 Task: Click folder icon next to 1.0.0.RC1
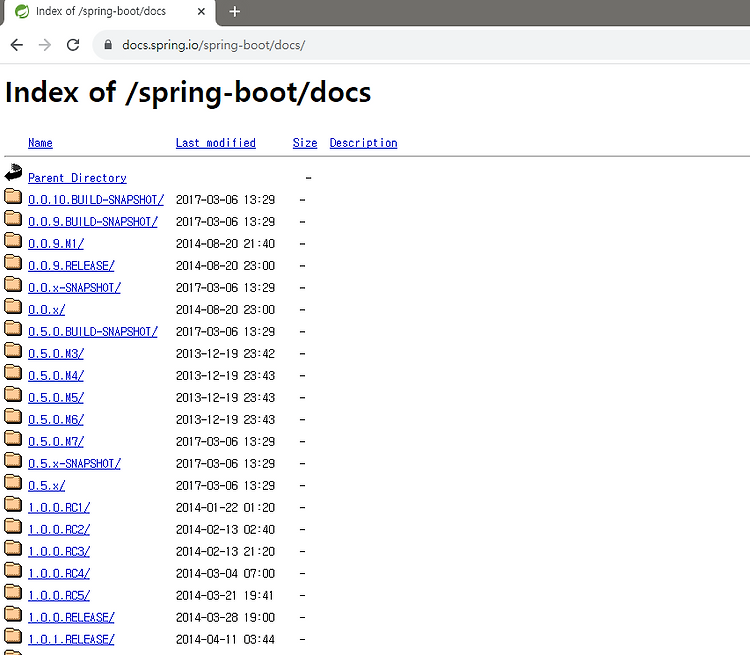pyautogui.click(x=13, y=504)
